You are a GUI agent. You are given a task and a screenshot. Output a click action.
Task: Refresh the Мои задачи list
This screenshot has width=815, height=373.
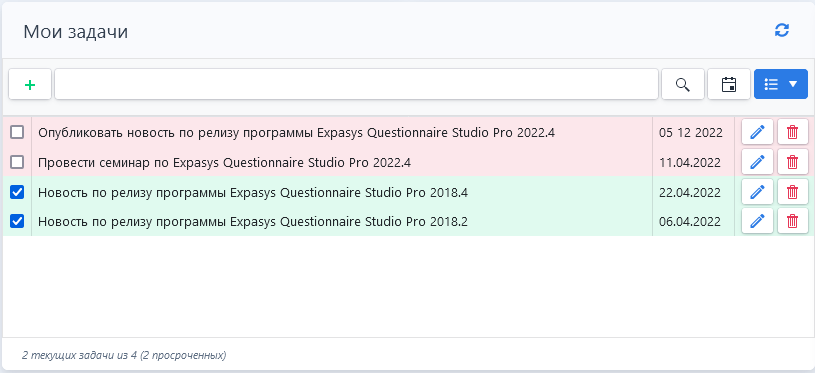pyautogui.click(x=782, y=31)
